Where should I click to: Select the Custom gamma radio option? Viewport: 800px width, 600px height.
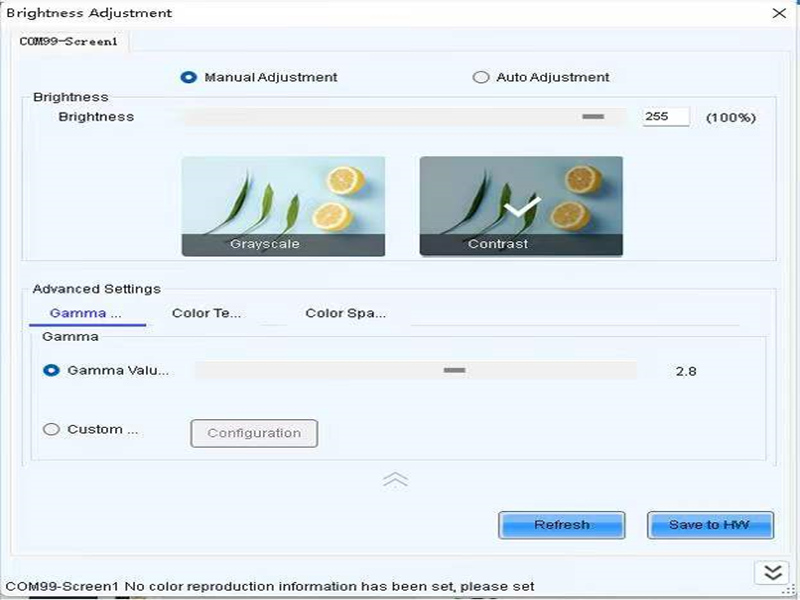52,429
